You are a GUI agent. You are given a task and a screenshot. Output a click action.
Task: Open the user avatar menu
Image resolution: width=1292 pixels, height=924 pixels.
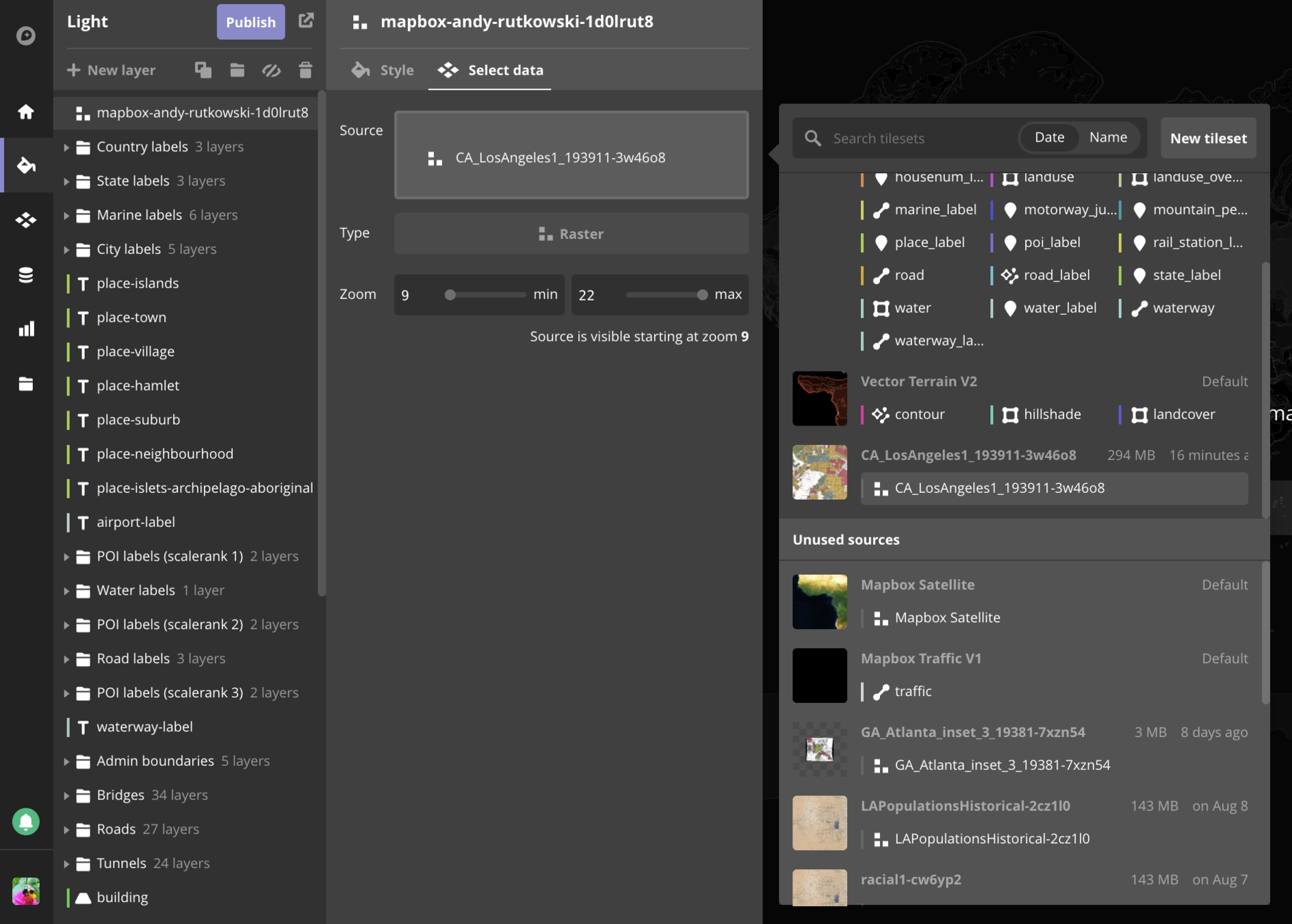click(26, 891)
